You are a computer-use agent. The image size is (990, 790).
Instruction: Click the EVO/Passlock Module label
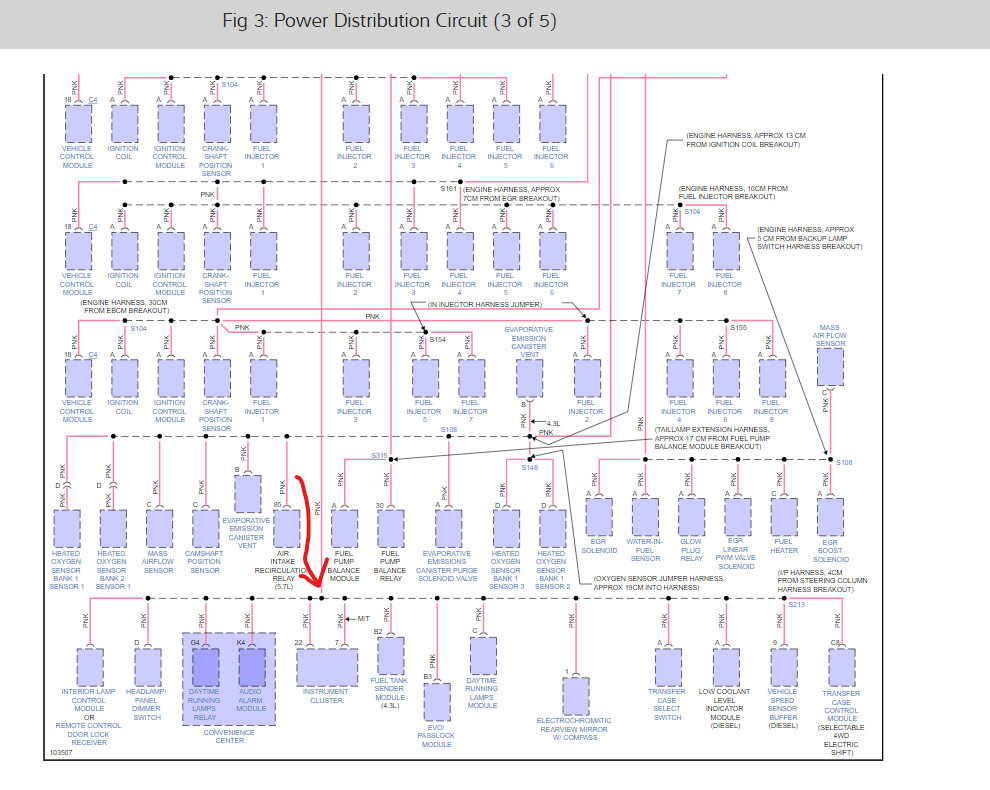pos(436,736)
